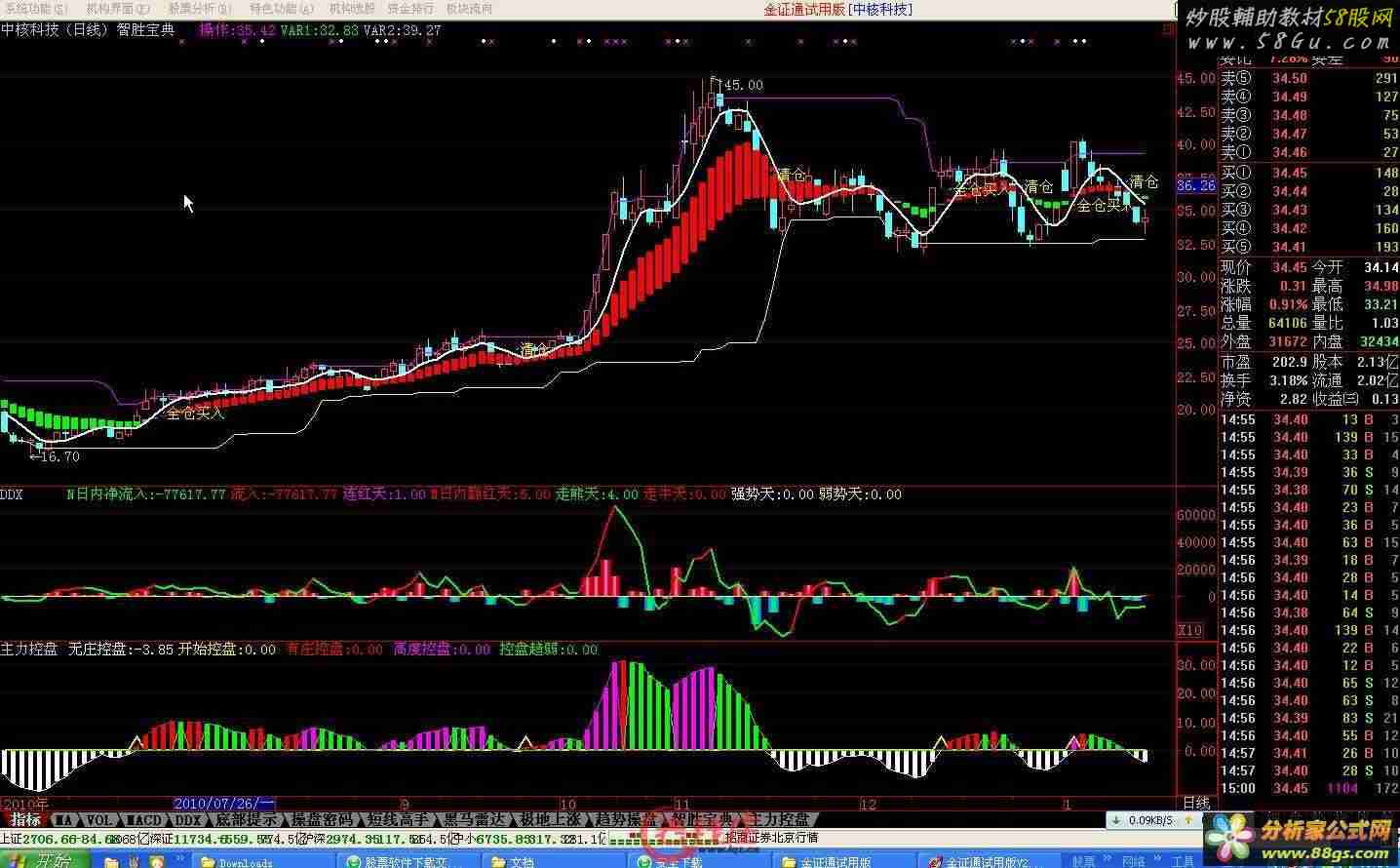Open the 股票软件下载 taskbar window
Screen dimensions: 1400x868
408,861
